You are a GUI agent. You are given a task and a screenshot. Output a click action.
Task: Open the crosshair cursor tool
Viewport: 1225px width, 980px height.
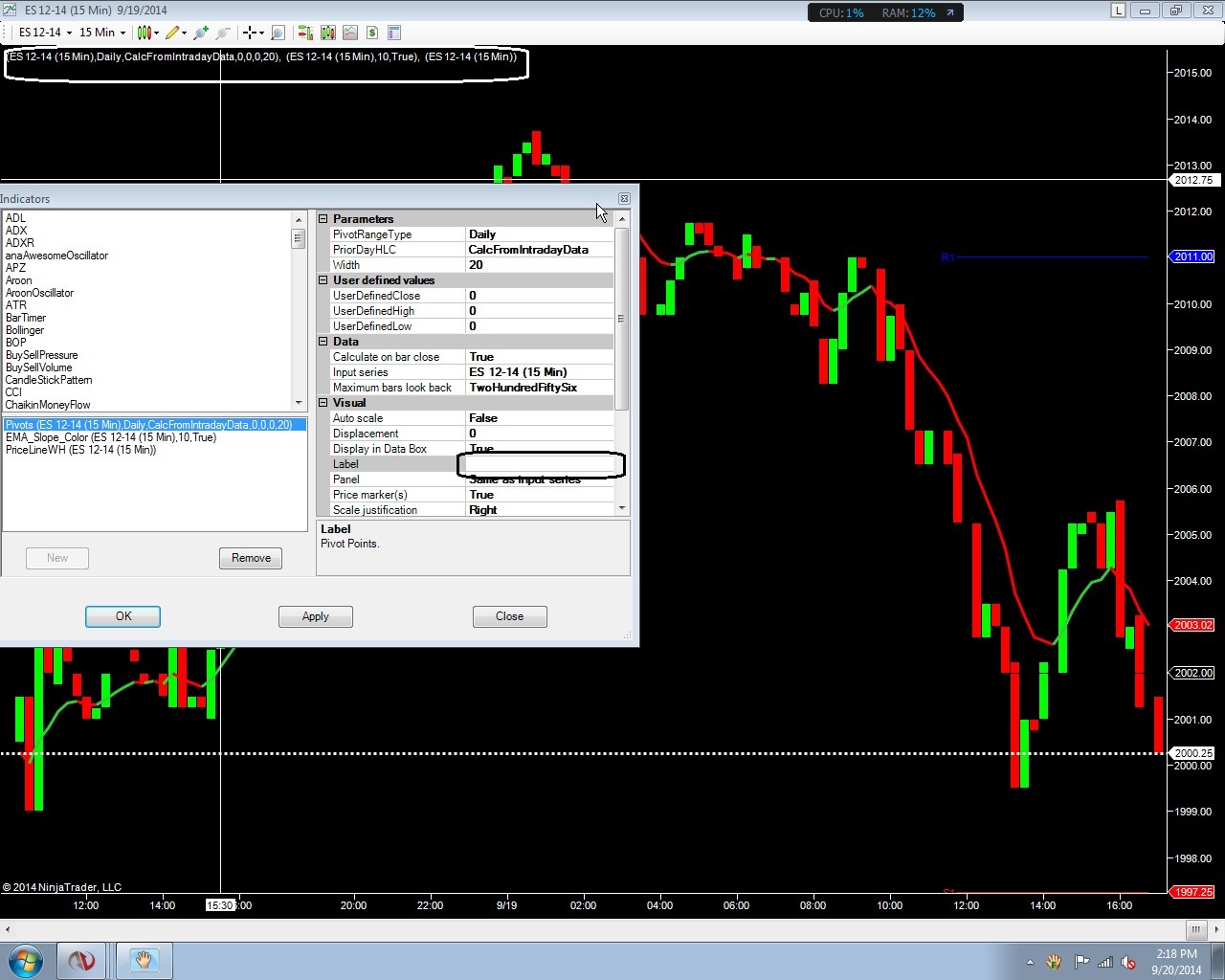click(249, 33)
